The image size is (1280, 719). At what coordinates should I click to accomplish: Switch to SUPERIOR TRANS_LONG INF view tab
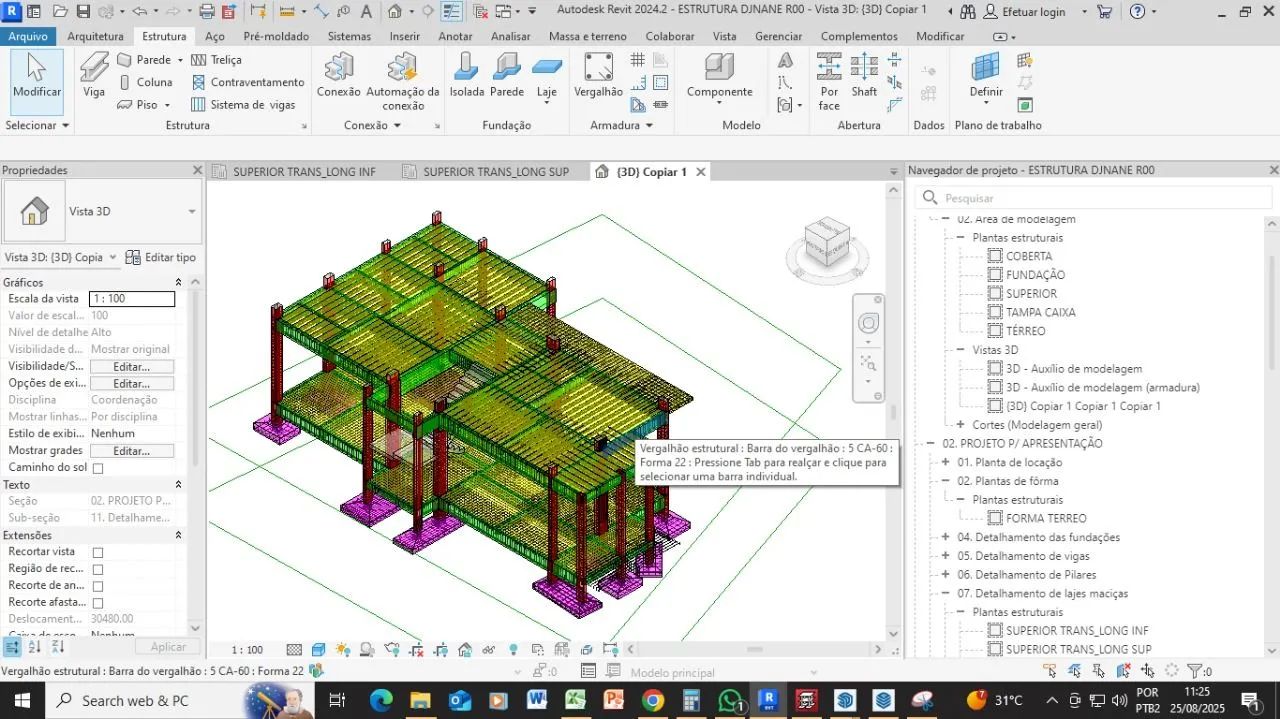tap(303, 171)
